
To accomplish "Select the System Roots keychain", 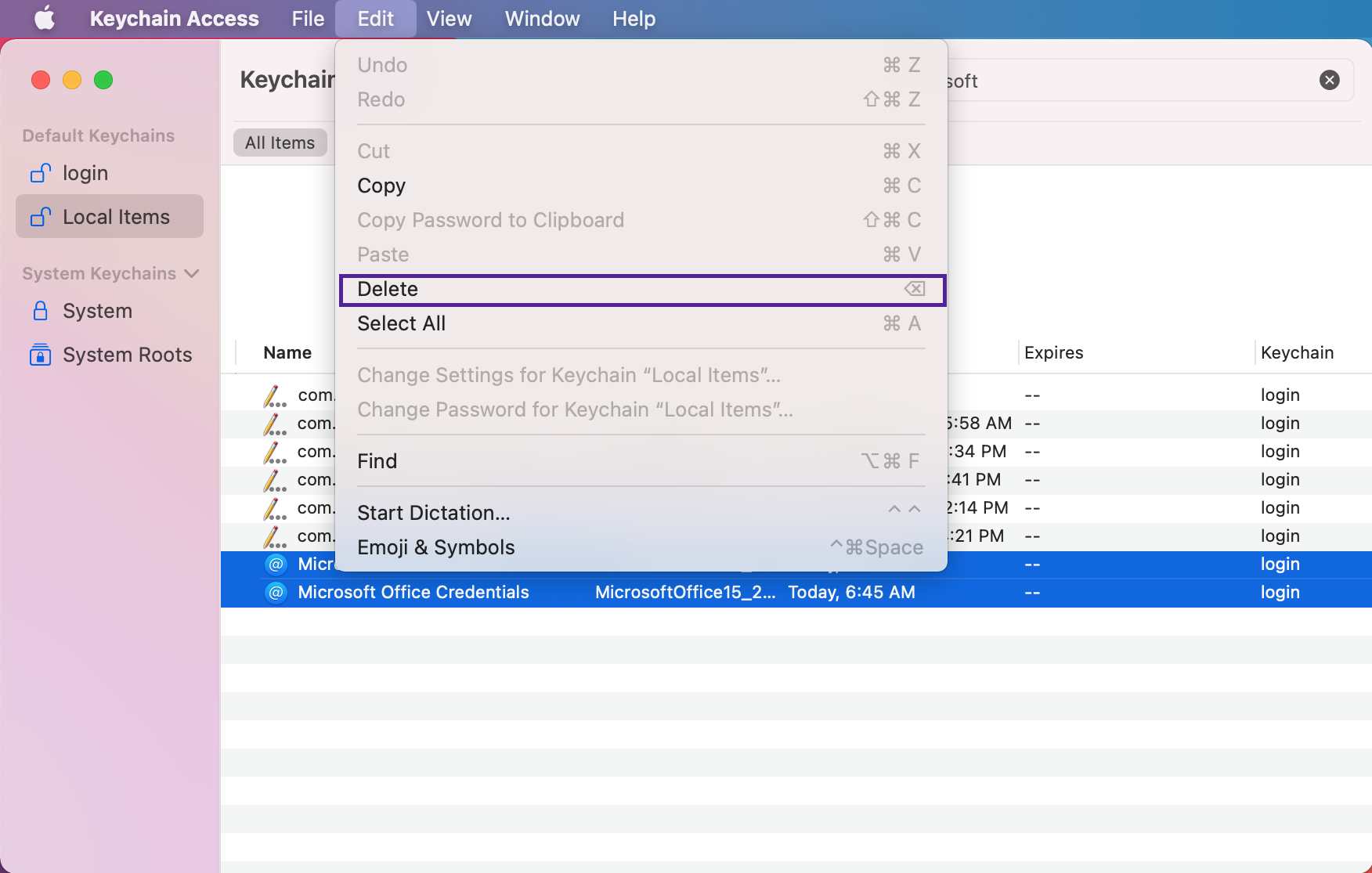I will click(x=110, y=355).
